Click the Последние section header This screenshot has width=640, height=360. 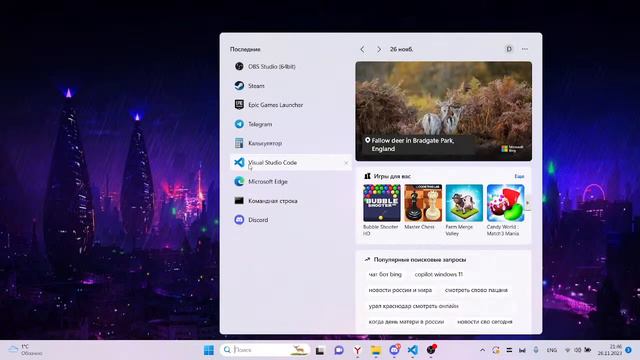(x=245, y=49)
